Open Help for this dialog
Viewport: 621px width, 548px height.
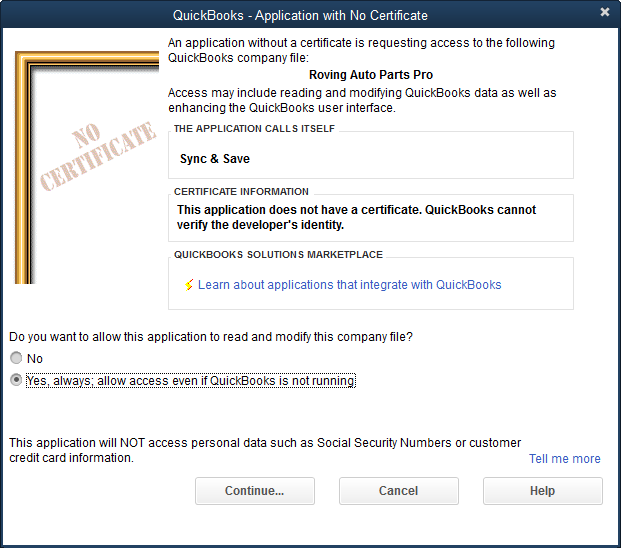tap(543, 491)
